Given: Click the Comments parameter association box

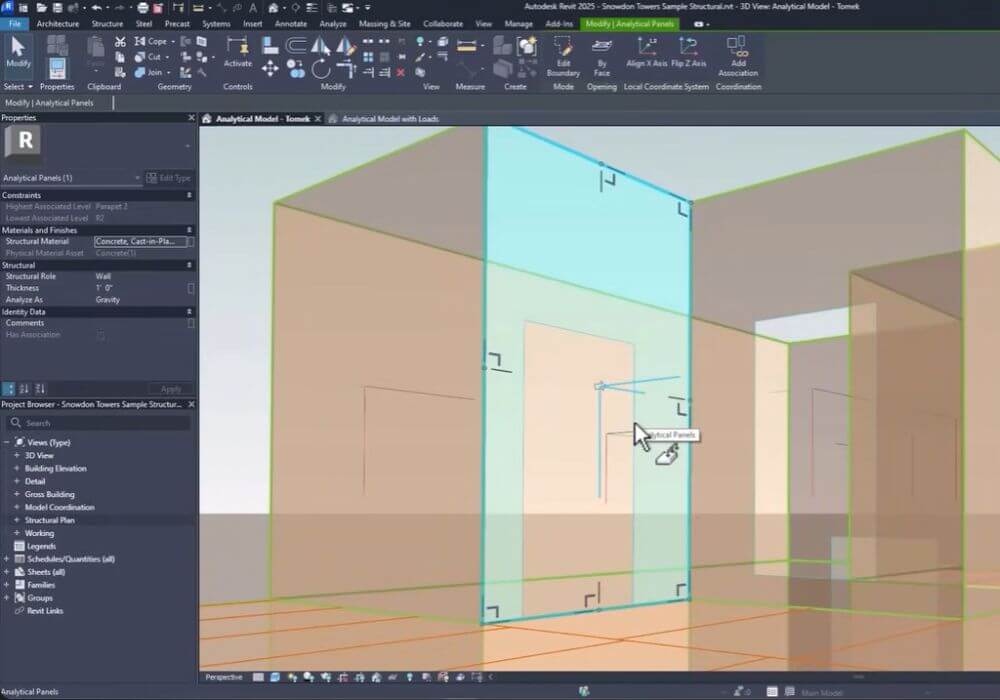Looking at the screenshot, I should click(191, 323).
